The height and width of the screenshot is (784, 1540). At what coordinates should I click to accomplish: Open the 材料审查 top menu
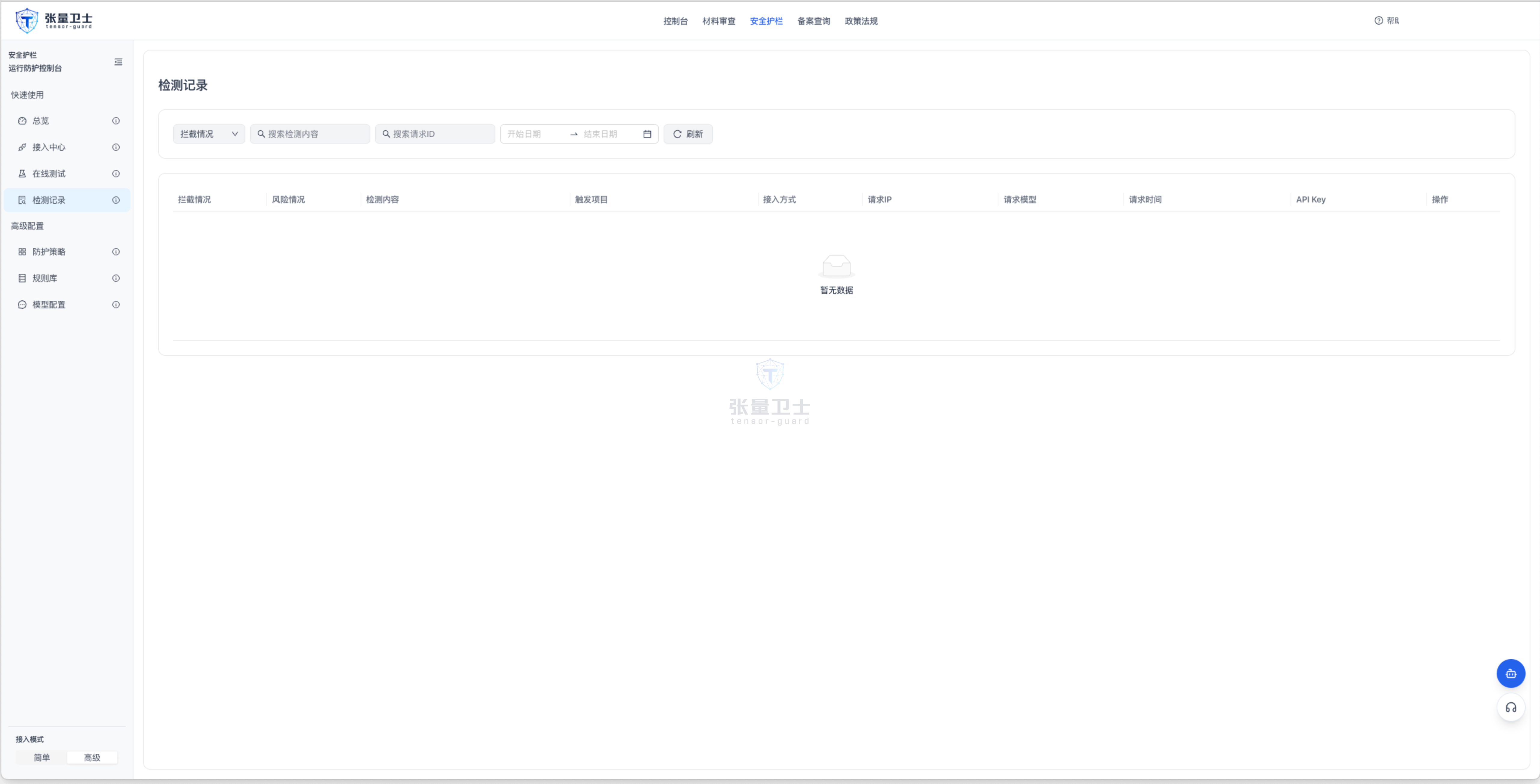pos(719,21)
